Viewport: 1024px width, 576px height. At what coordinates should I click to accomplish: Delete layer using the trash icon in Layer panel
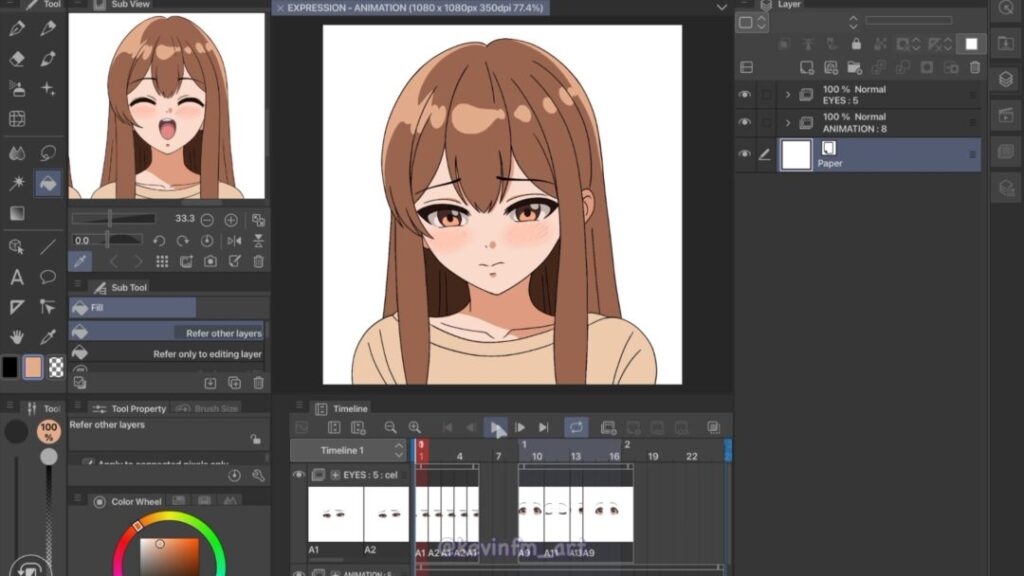pyautogui.click(x=976, y=67)
